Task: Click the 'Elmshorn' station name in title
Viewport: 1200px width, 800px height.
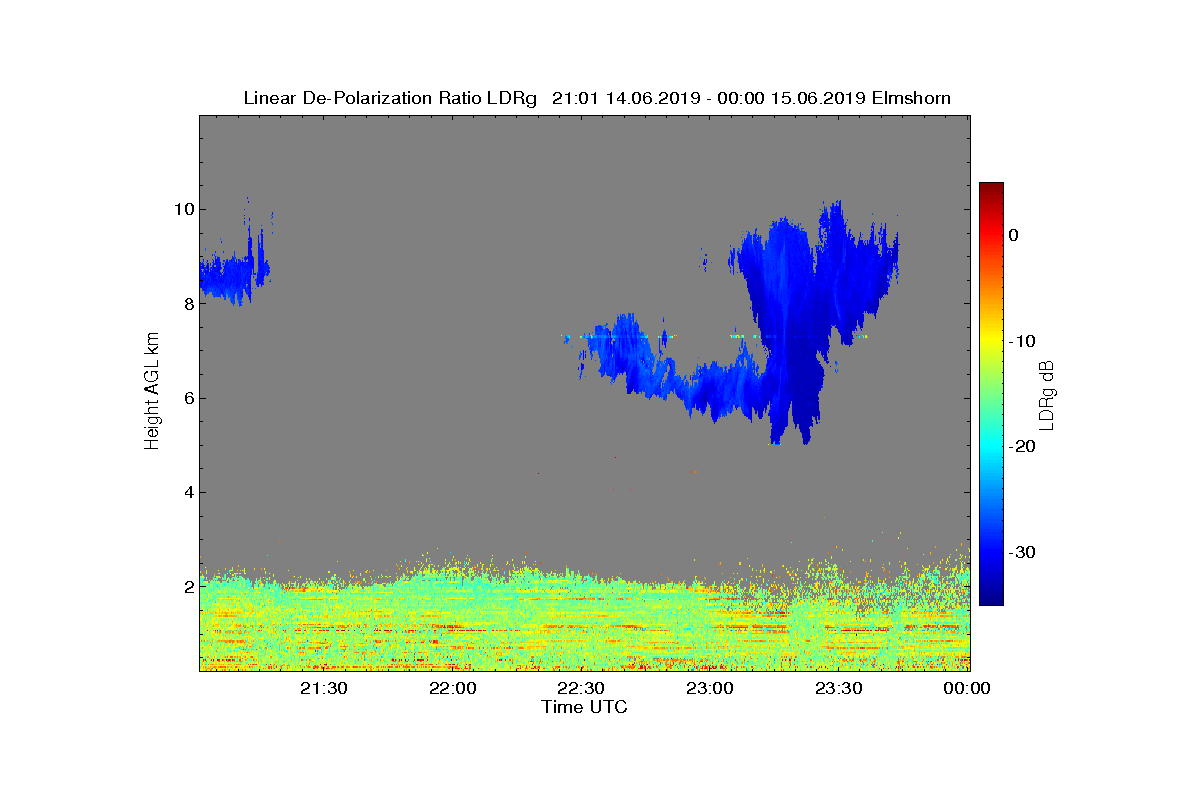Action: point(911,98)
